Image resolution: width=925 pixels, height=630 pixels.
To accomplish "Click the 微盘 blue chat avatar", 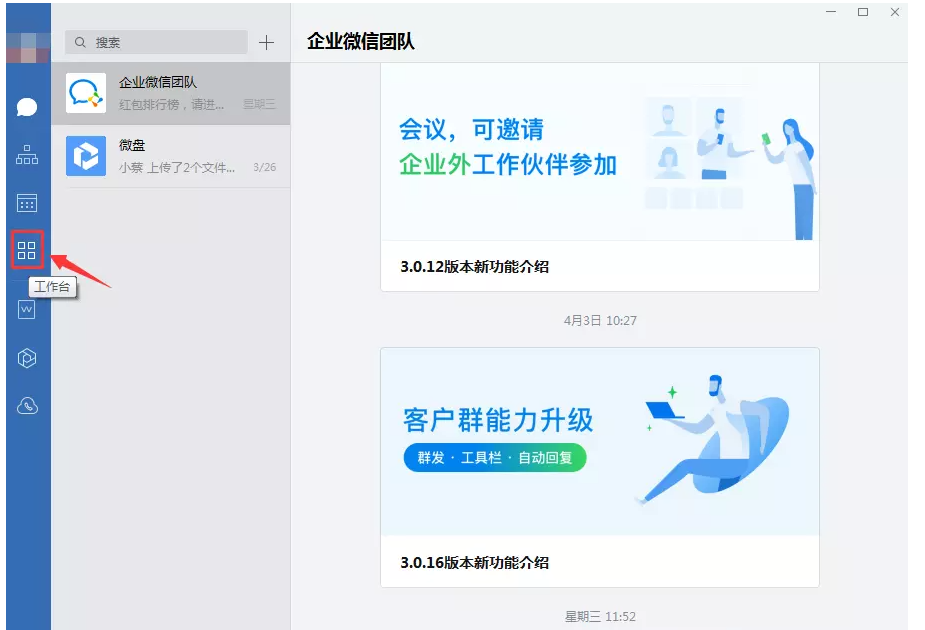I will coord(86,156).
